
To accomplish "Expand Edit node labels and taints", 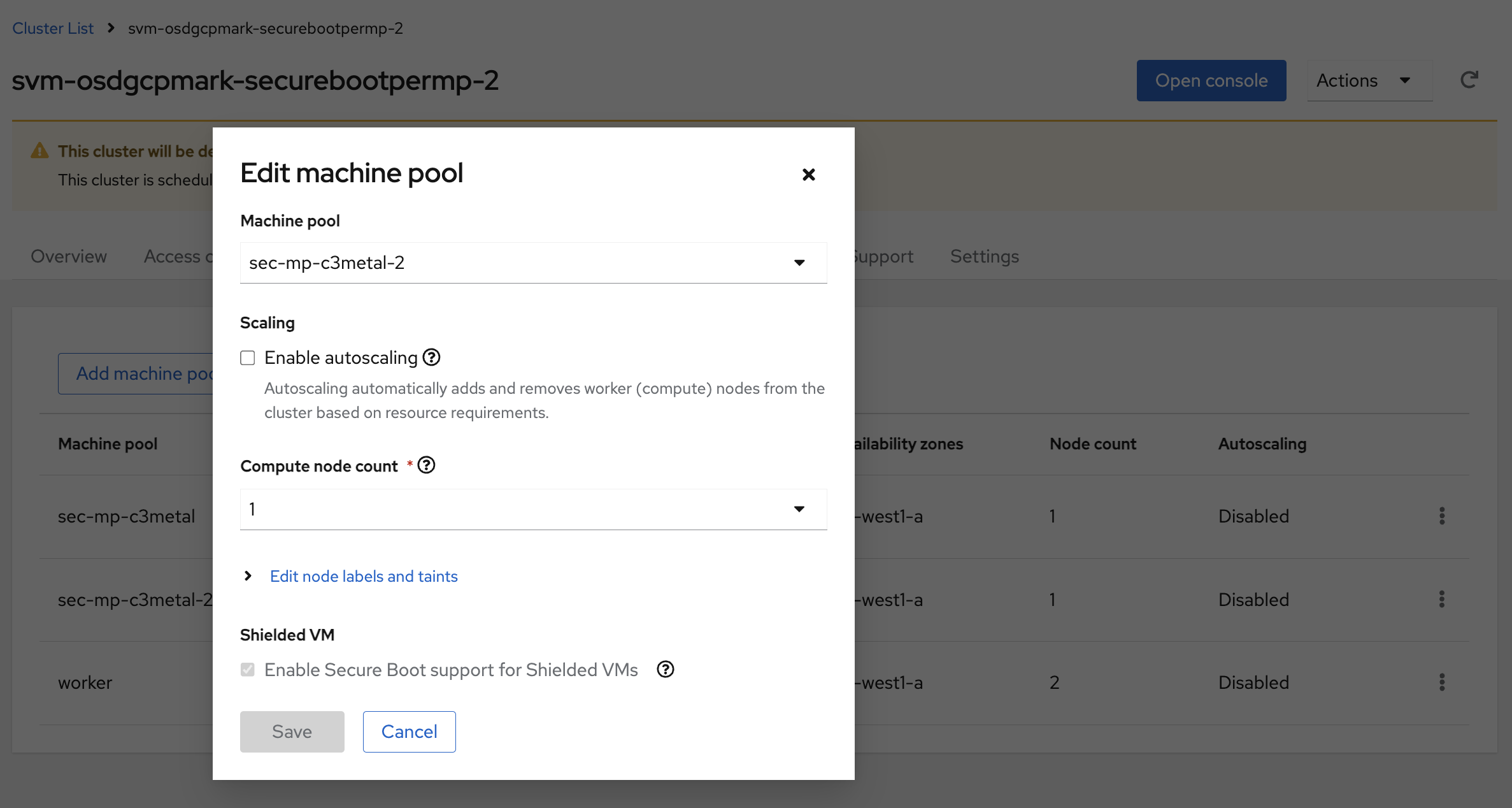I will [363, 576].
